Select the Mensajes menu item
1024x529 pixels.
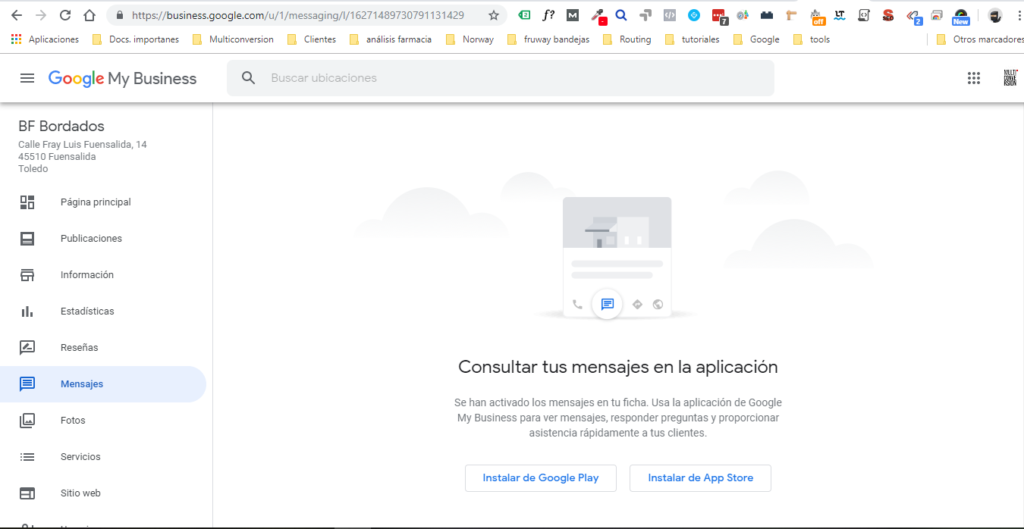tap(103, 384)
